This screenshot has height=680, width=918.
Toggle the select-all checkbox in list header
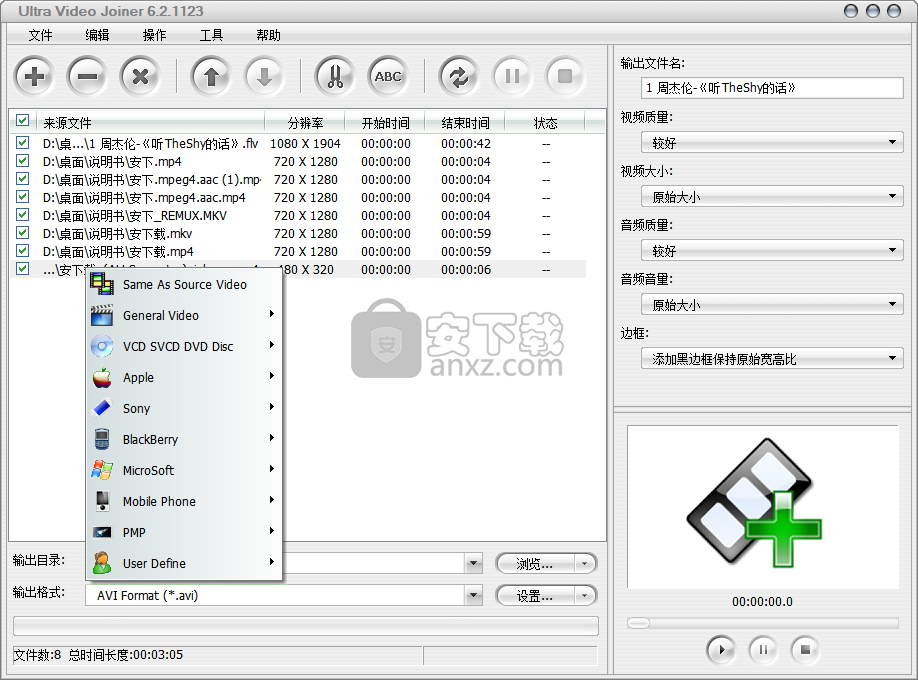click(23, 121)
